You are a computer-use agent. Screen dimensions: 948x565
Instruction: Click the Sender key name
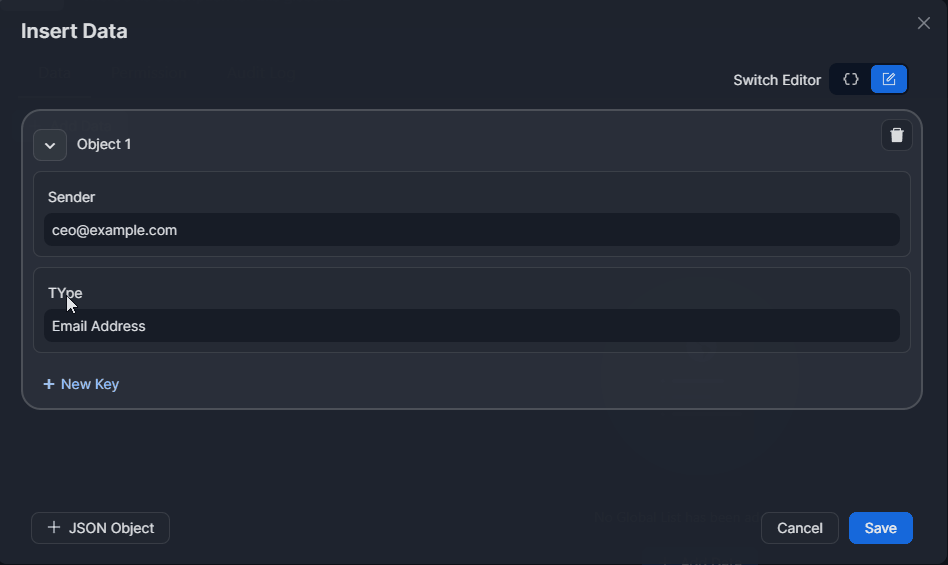tap(71, 197)
